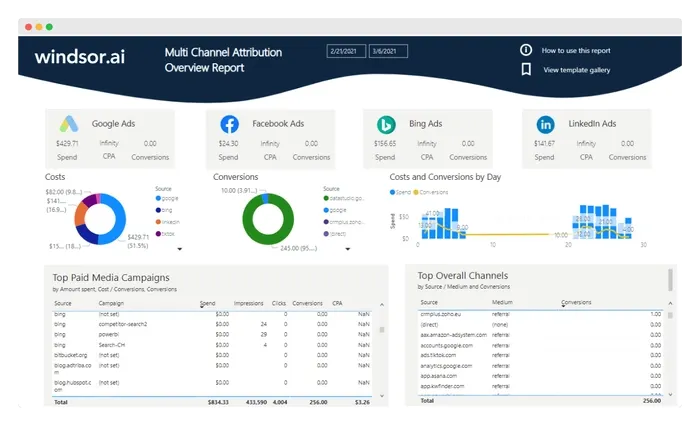Select the powerbi campaign row

click(x=212, y=334)
